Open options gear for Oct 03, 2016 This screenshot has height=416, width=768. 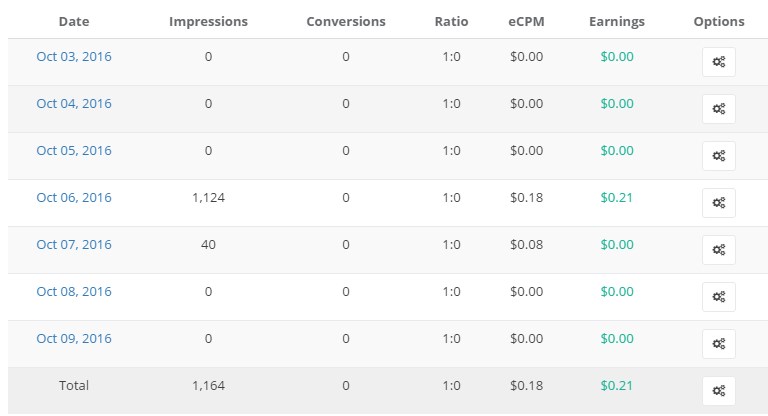point(718,62)
